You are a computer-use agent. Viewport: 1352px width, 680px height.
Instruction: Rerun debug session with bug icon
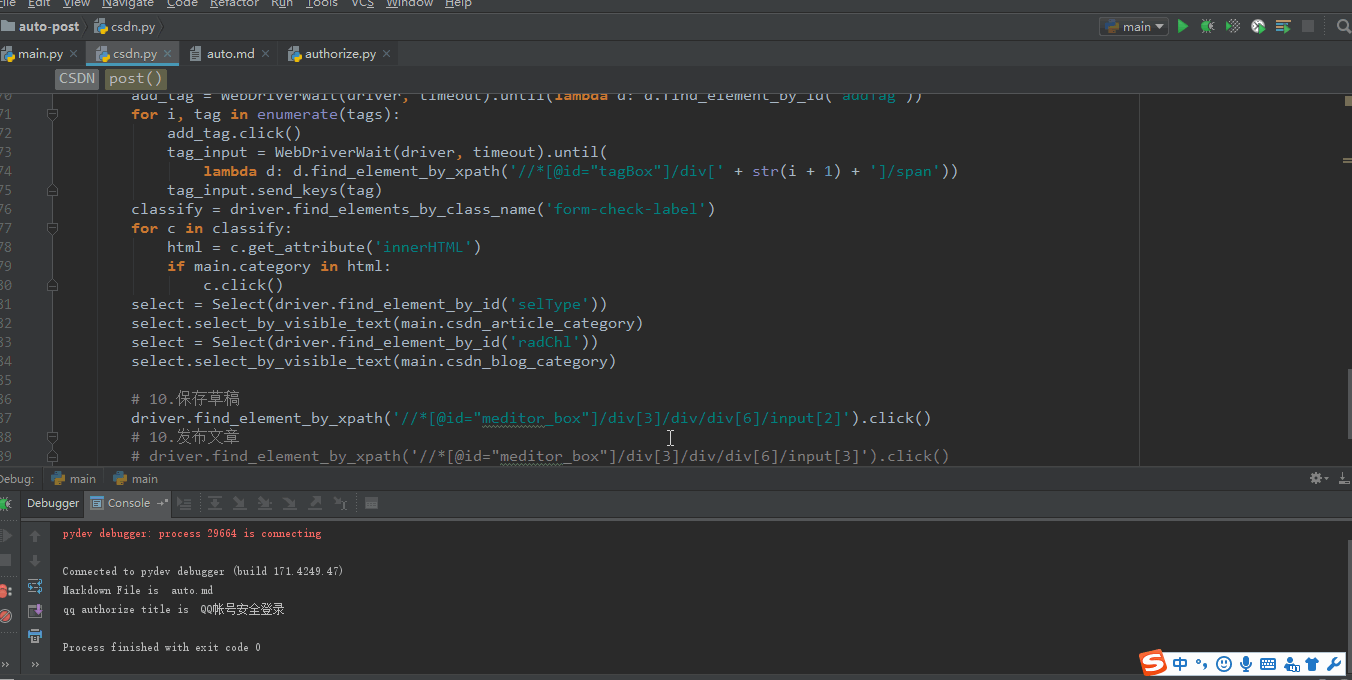pos(5,503)
